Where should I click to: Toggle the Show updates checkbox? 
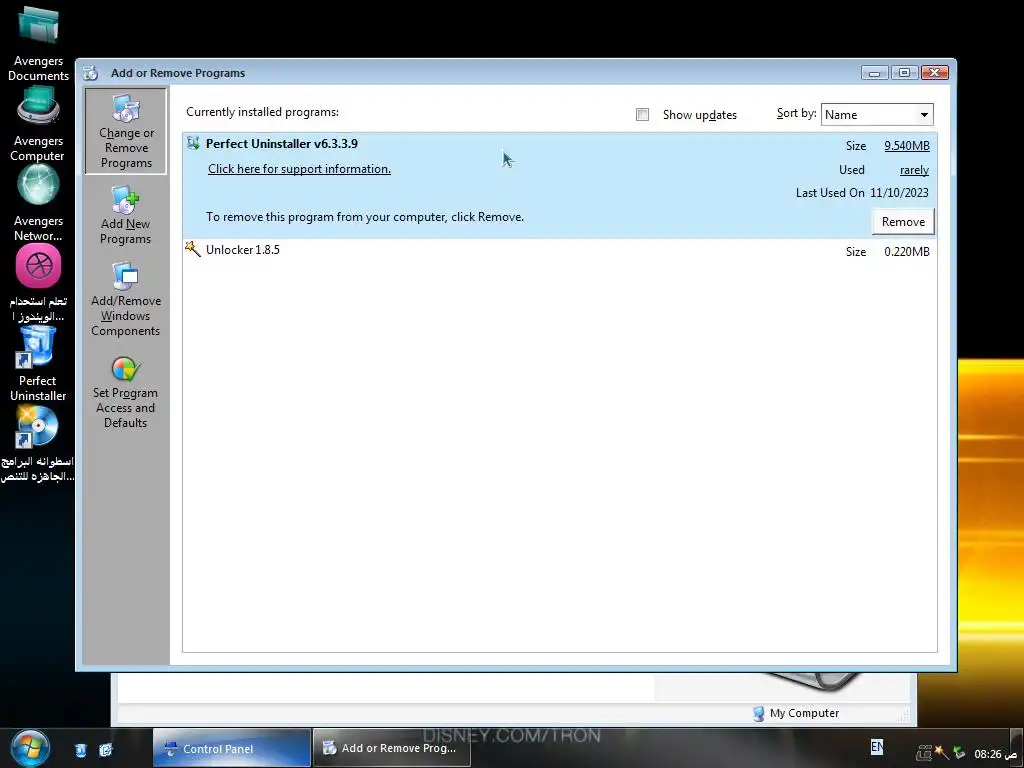pos(643,114)
